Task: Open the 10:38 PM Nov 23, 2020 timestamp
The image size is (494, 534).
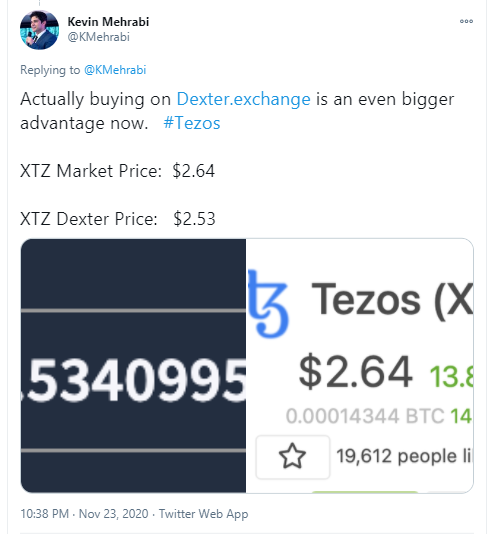Action: click(84, 514)
